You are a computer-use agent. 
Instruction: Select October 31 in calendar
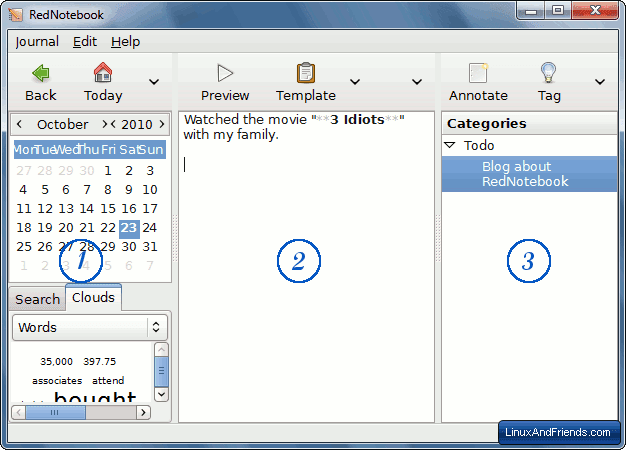point(150,247)
